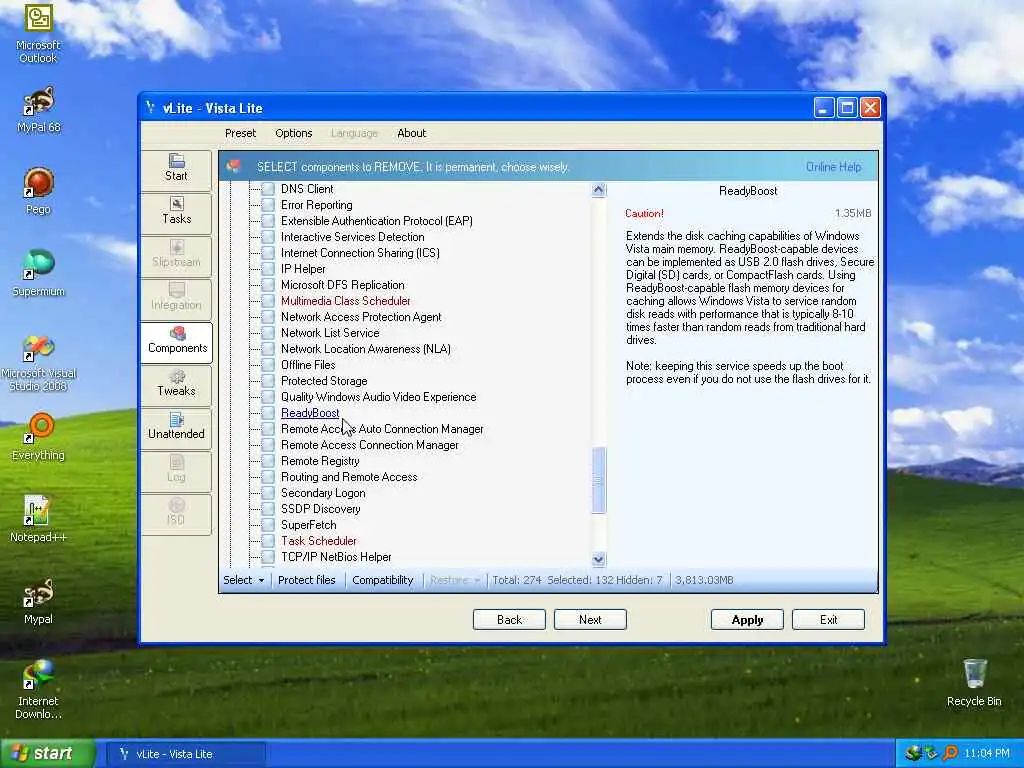Open the Options menu

click(x=294, y=133)
